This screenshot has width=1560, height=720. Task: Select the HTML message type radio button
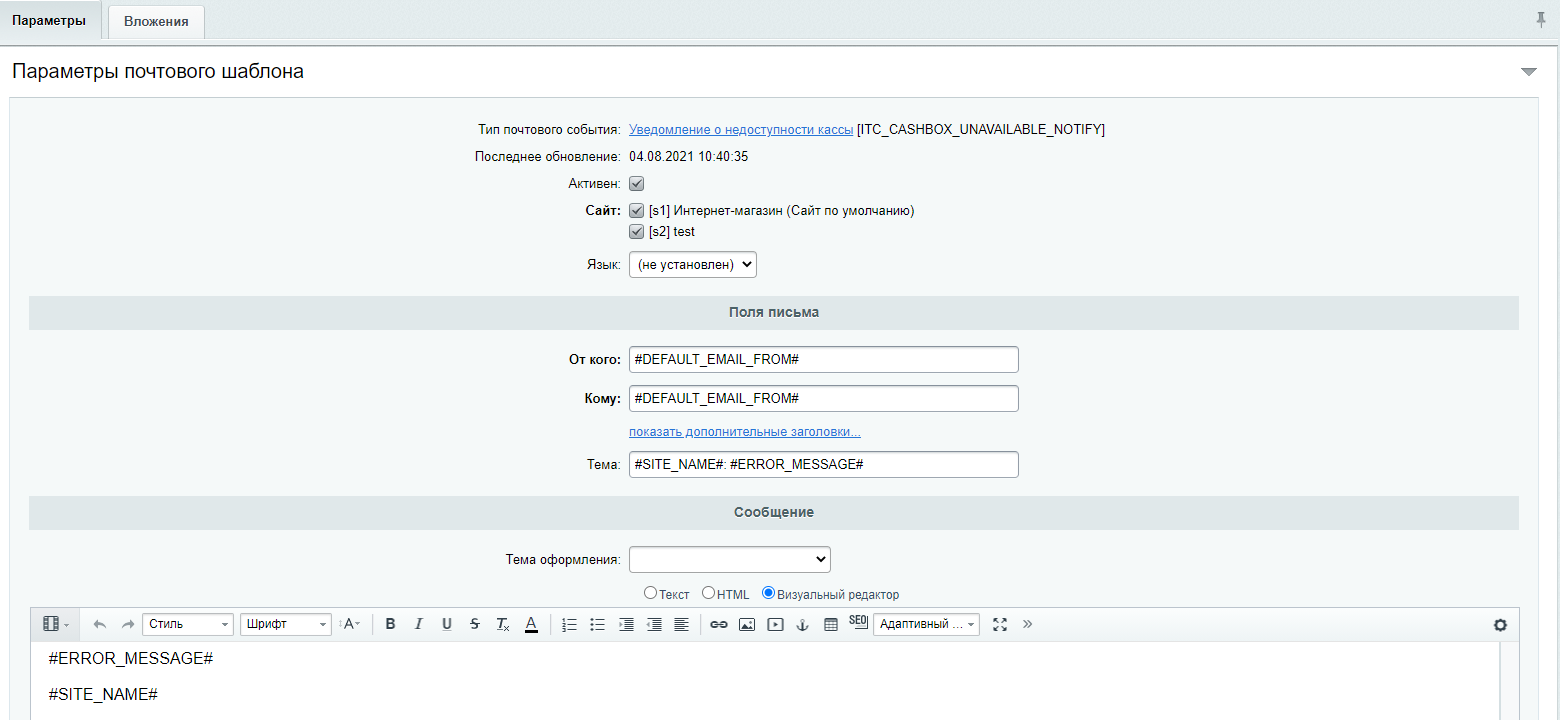(x=708, y=593)
